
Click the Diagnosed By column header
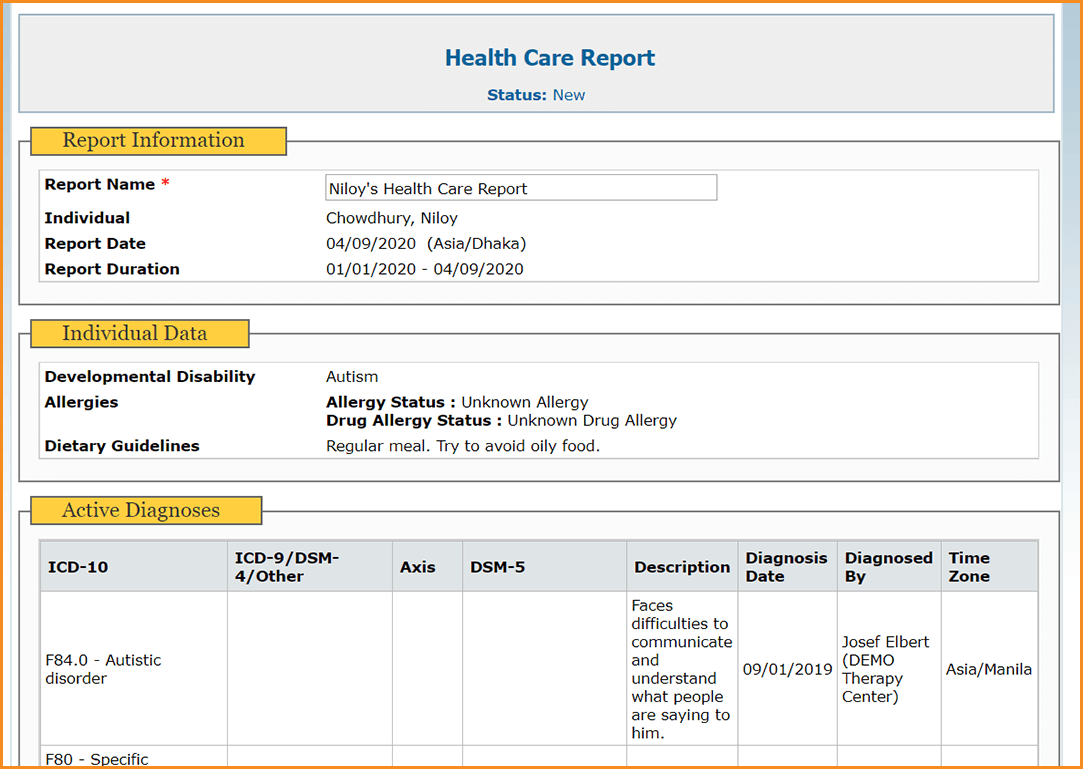tap(889, 567)
